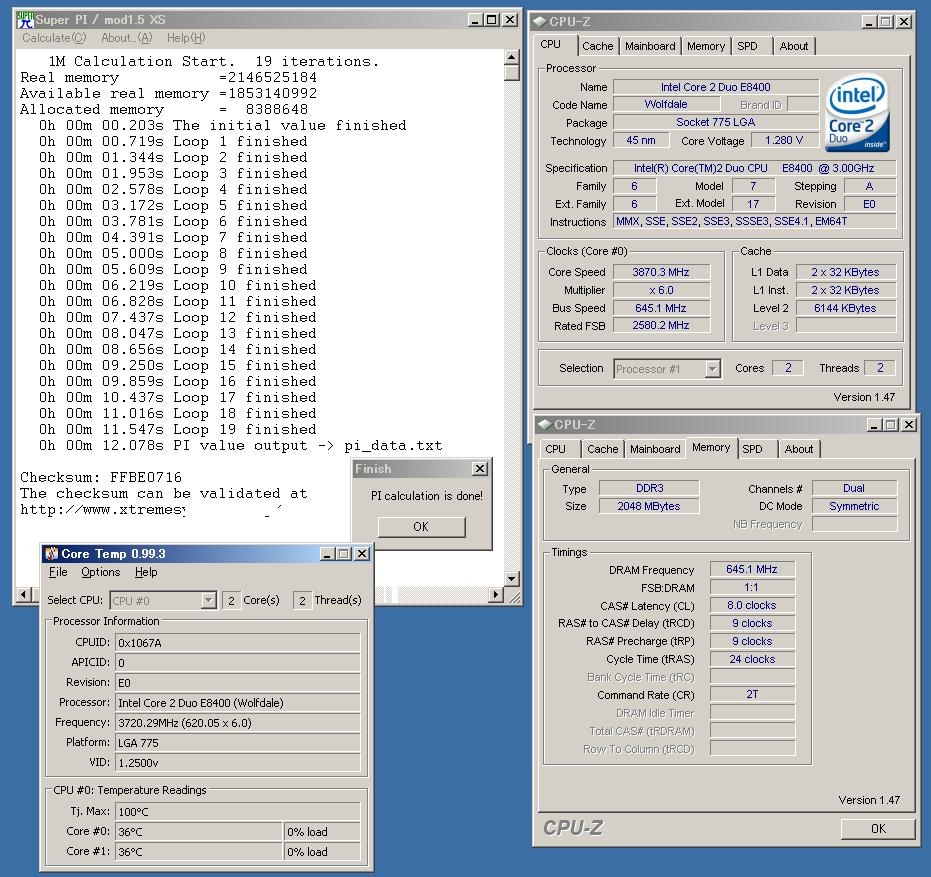Click the Core Temp title bar icon

[x=51, y=554]
